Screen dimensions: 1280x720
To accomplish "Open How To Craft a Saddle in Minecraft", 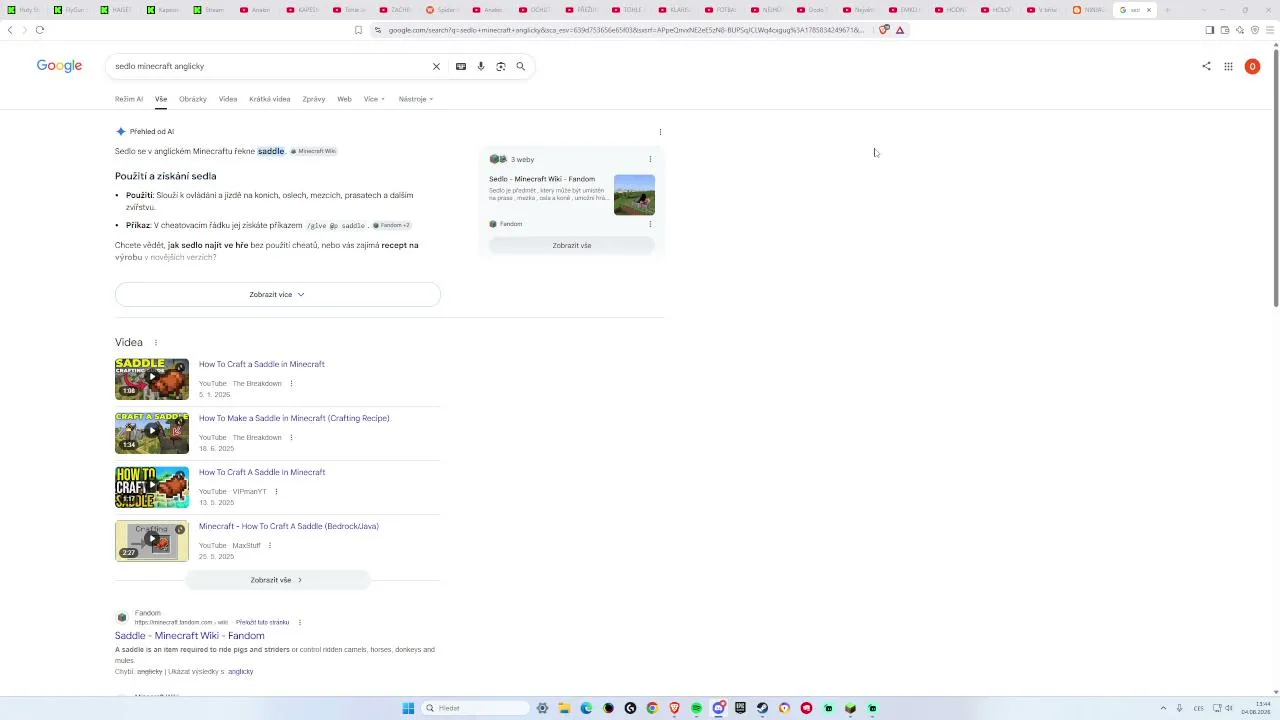I will (262, 364).
